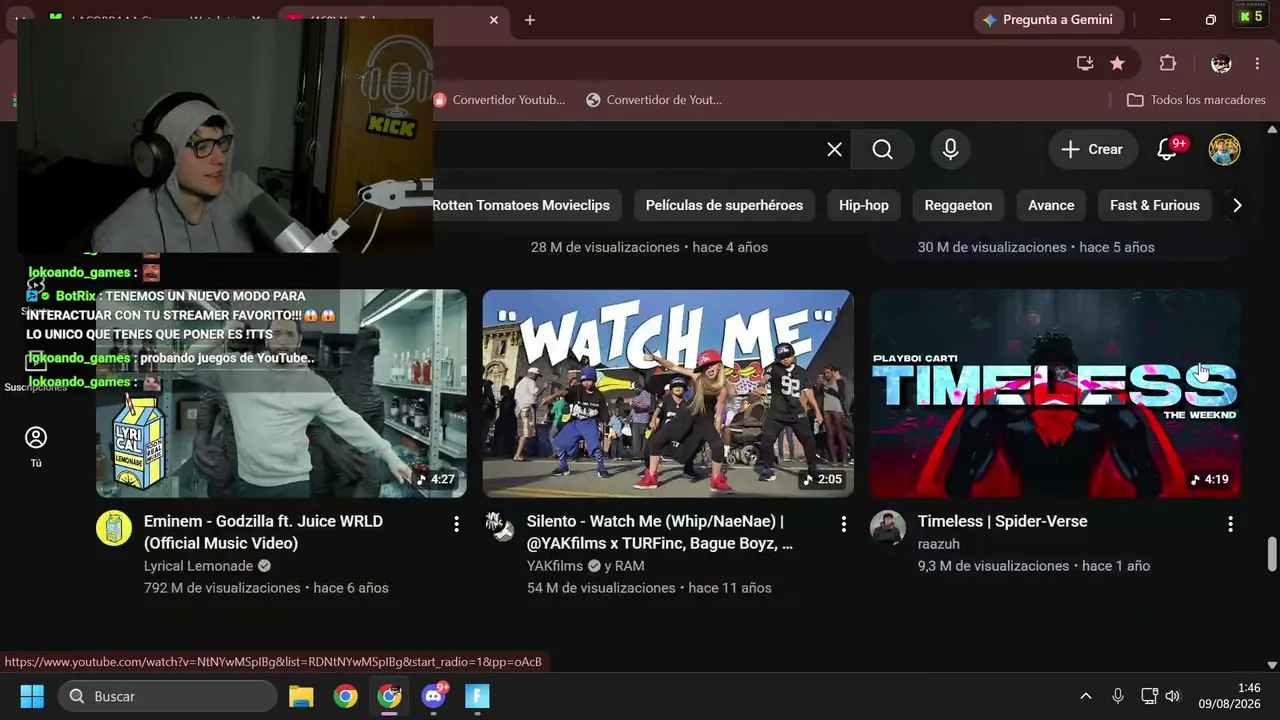This screenshot has width=1280, height=720.
Task: Open Chrome's three-dot menu
Action: point(1257,63)
